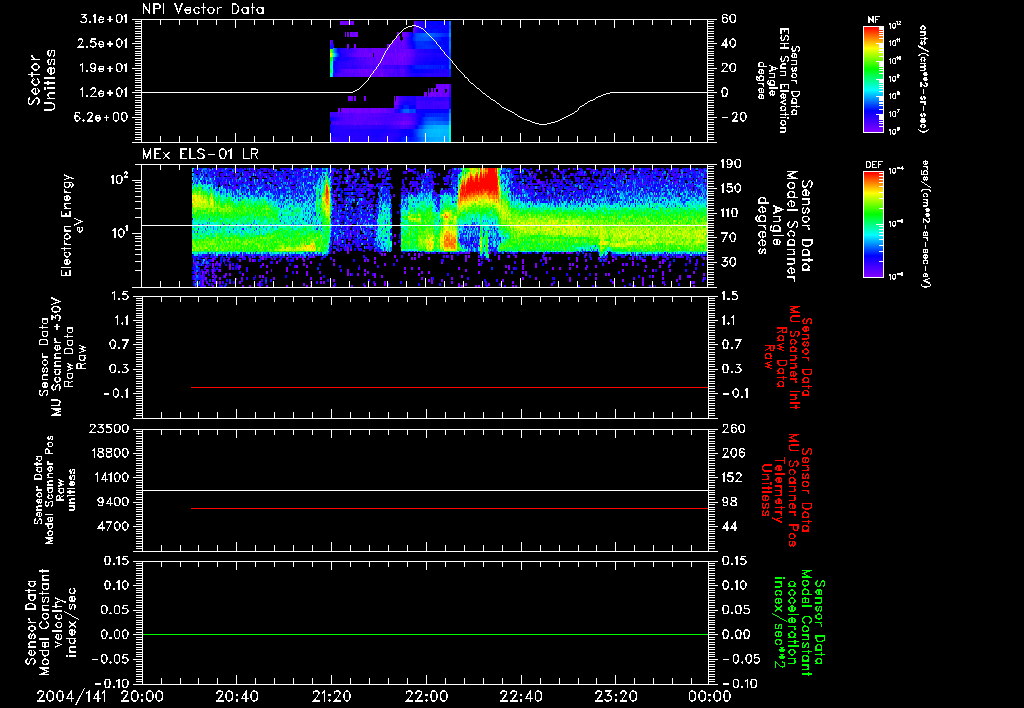Click the red high-flux burst in ELS spectrogram
This screenshot has height=708, width=1024.
479,186
